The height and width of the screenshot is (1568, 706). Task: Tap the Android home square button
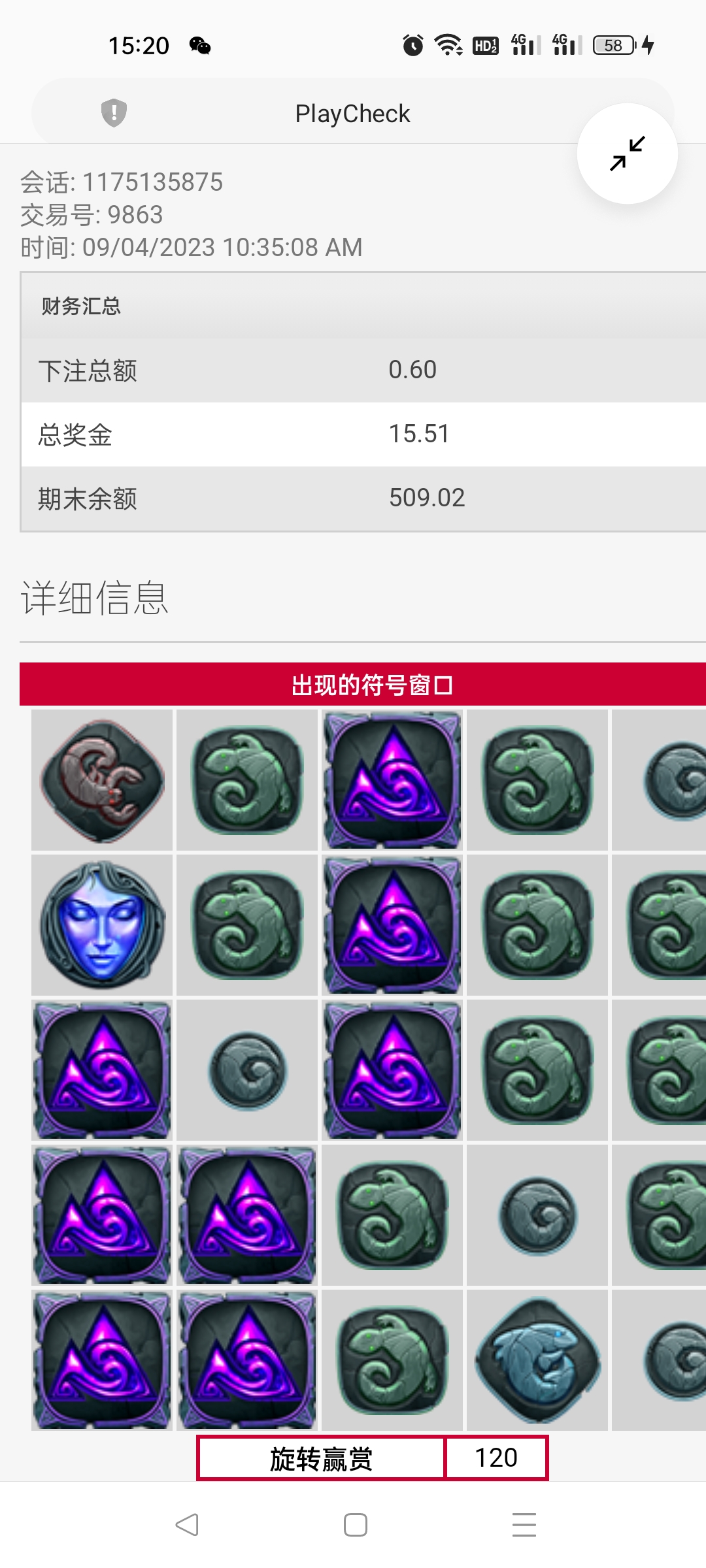356,1525
